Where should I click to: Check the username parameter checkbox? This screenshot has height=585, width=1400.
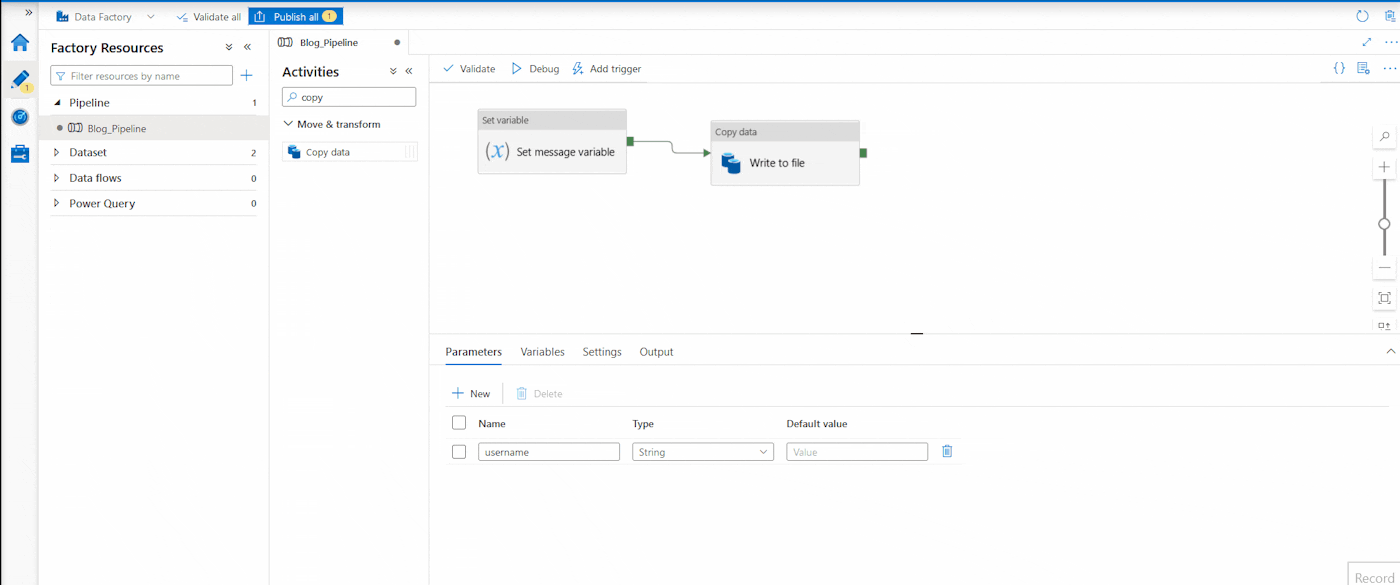point(459,452)
